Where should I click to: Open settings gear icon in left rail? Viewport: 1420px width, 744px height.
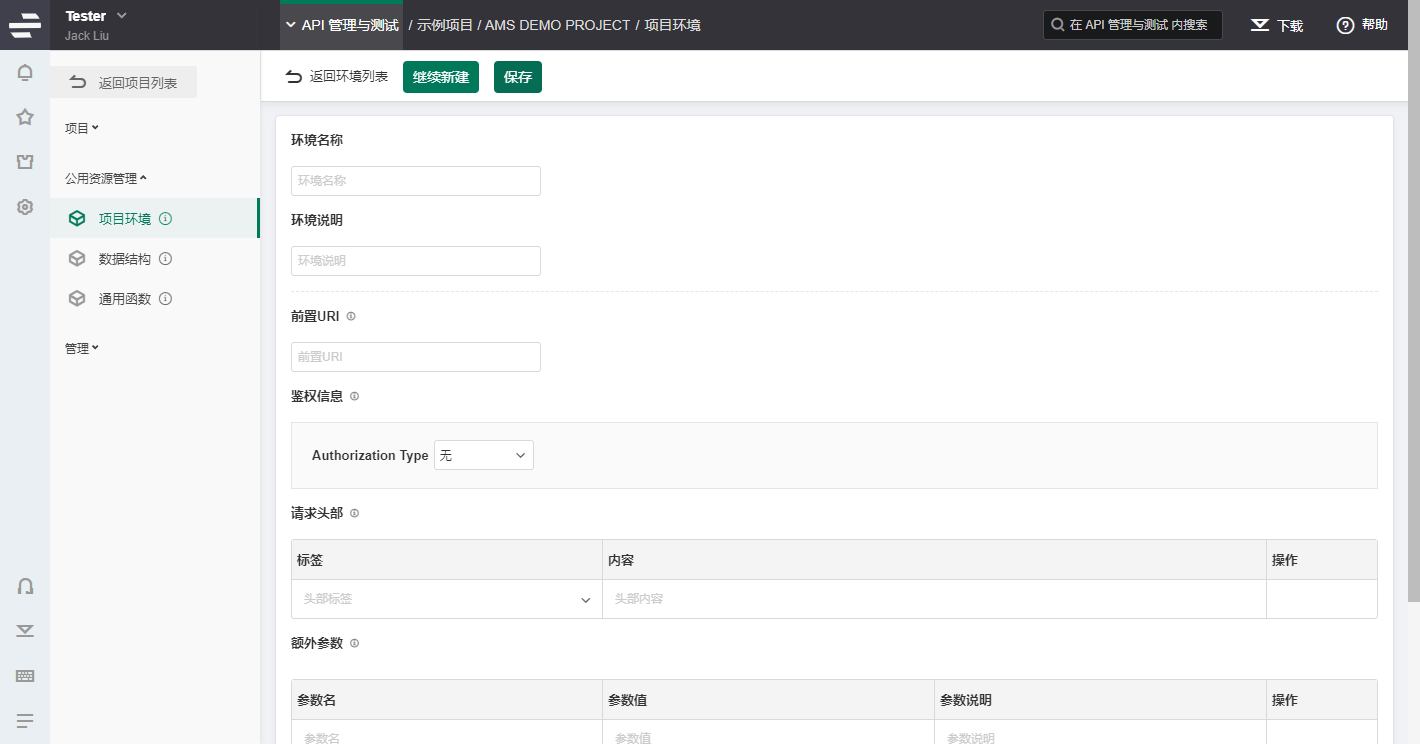pyautogui.click(x=25, y=207)
